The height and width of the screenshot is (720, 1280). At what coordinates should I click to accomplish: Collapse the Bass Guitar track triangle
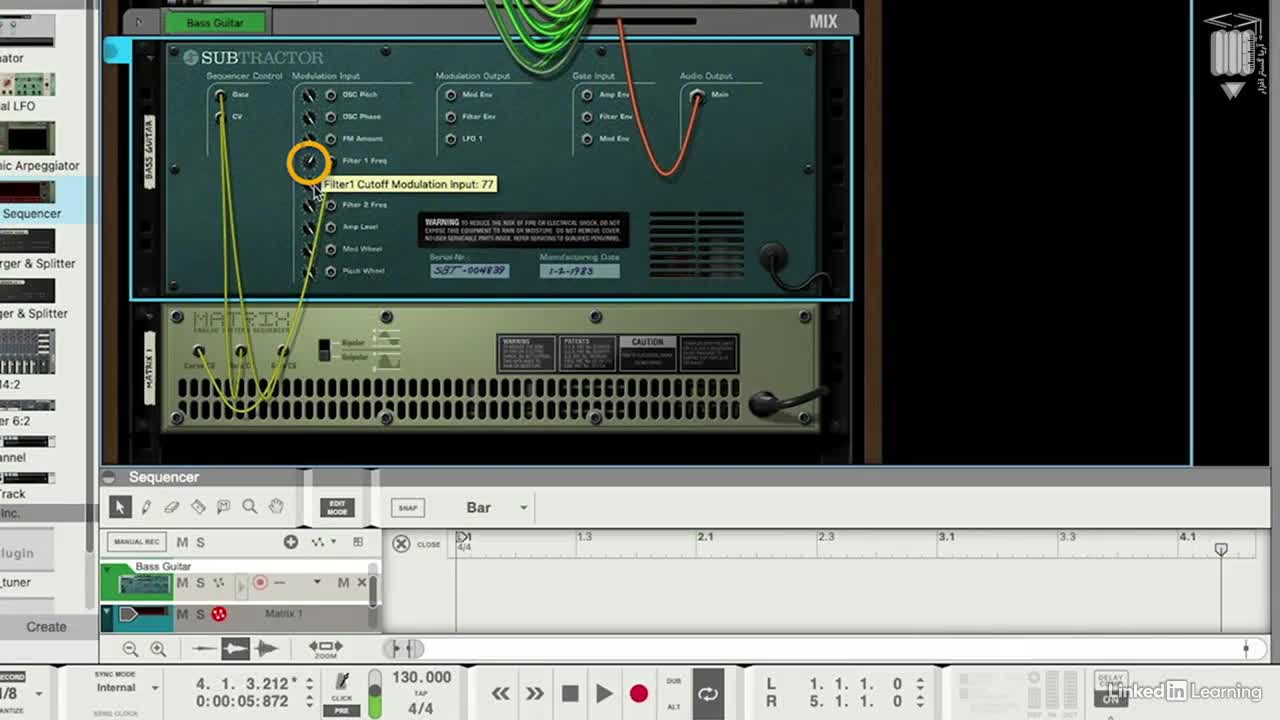pos(107,569)
